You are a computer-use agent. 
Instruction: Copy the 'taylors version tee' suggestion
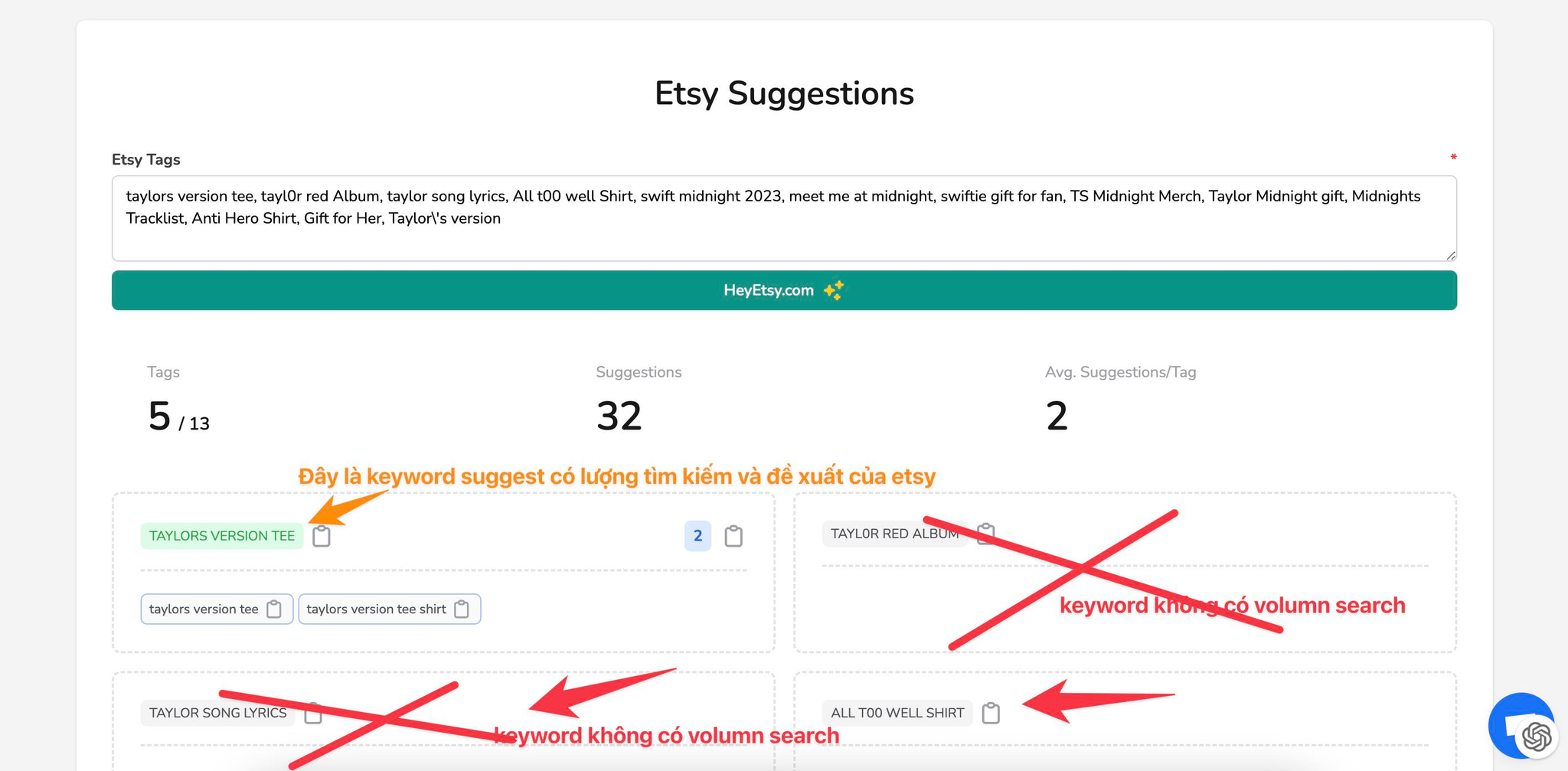click(x=274, y=609)
